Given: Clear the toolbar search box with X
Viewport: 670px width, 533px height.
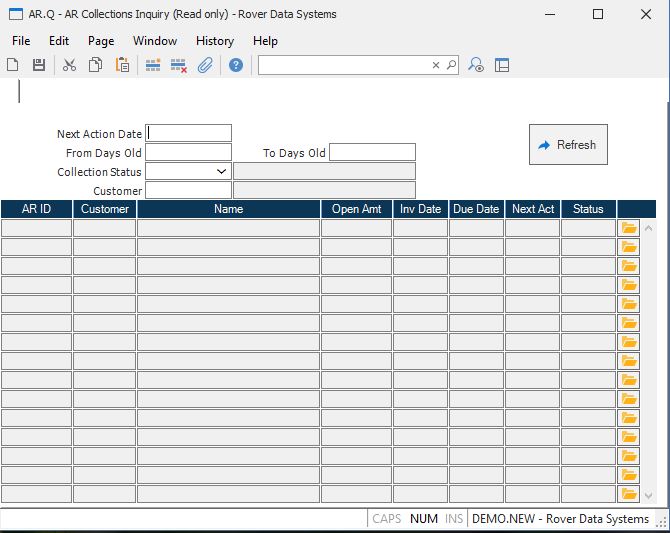Looking at the screenshot, I should pos(436,65).
